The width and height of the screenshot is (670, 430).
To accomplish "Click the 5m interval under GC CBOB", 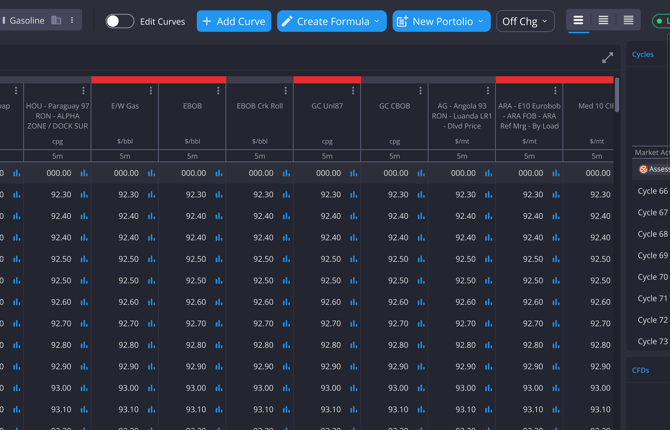I will click(394, 156).
